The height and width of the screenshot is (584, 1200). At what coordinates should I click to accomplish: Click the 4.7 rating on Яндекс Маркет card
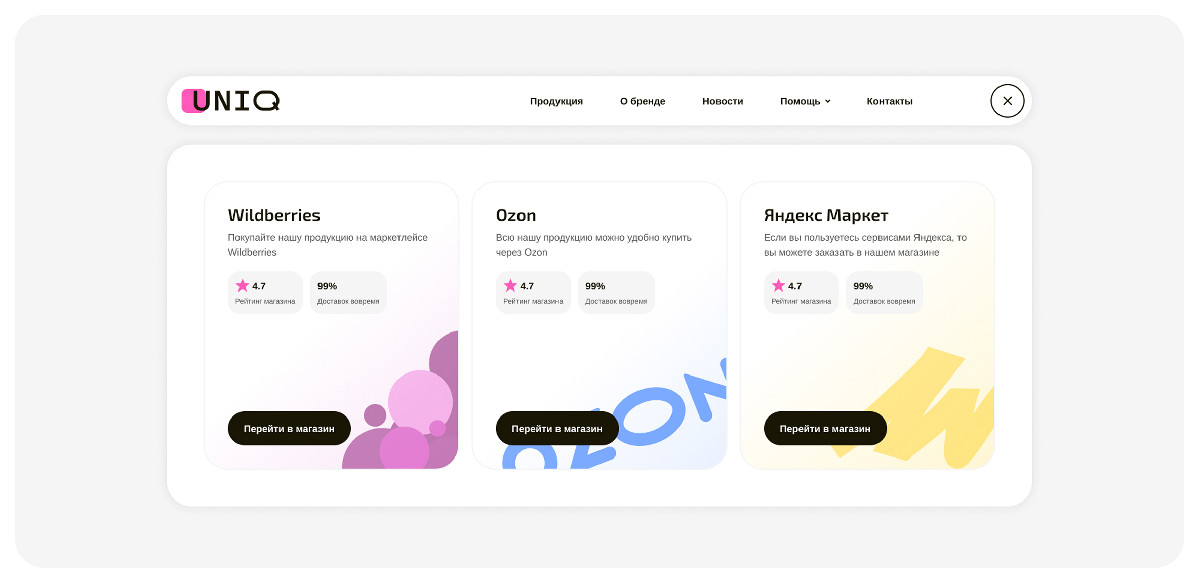pyautogui.click(x=801, y=292)
